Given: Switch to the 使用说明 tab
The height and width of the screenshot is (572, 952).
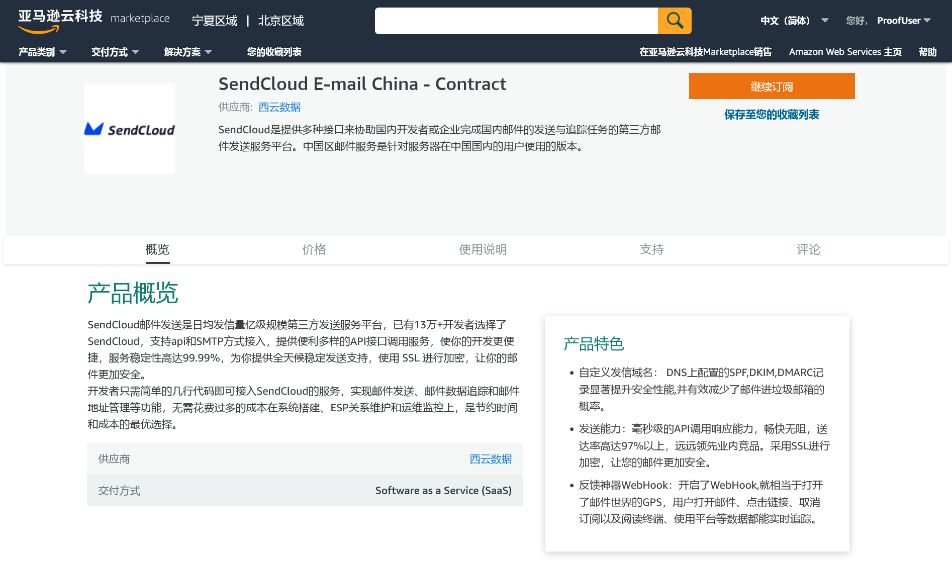Looking at the screenshot, I should coord(483,250).
